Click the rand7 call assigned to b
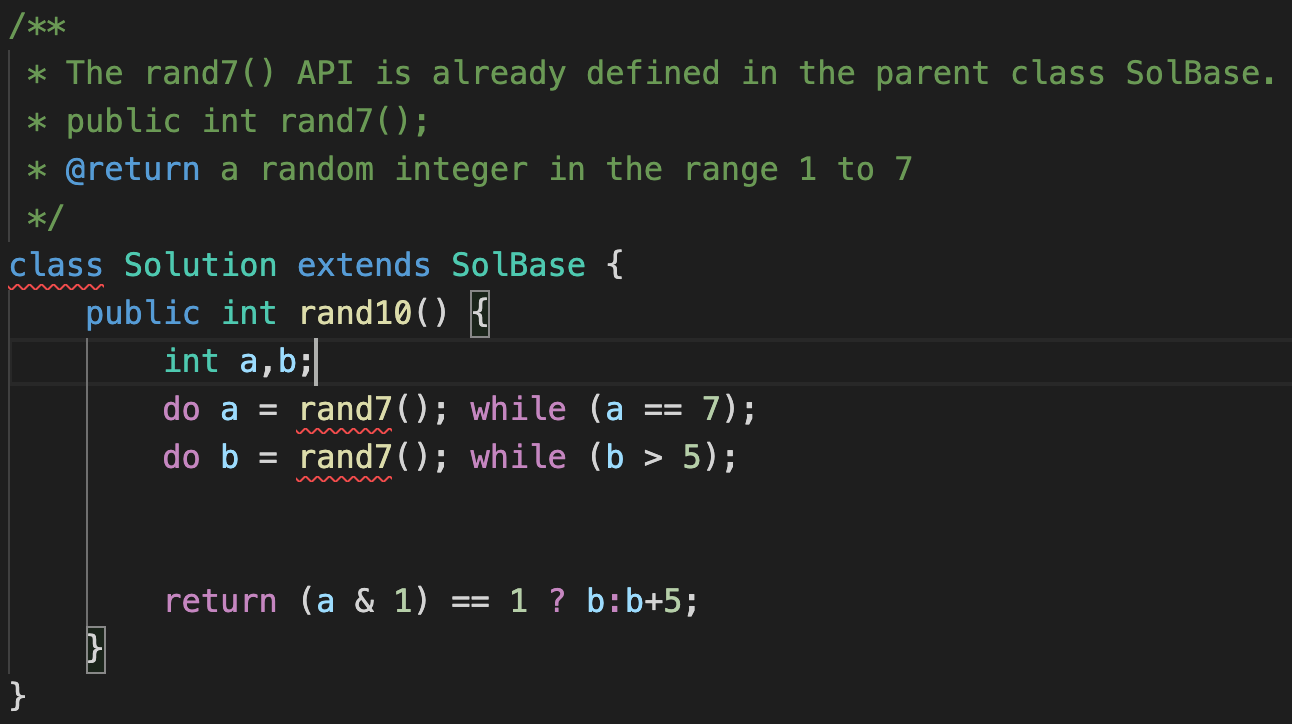This screenshot has height=724, width=1292. (346, 458)
